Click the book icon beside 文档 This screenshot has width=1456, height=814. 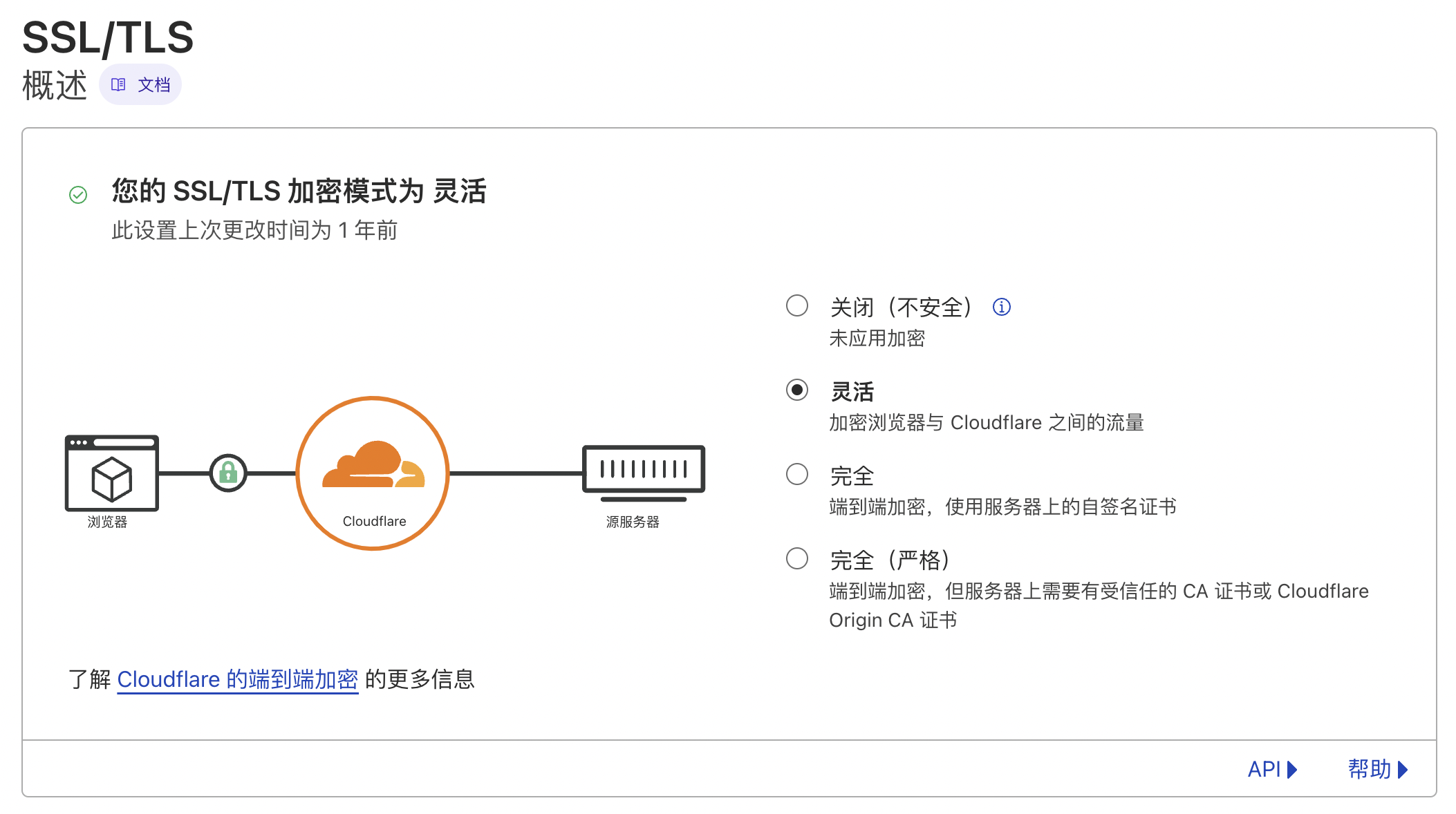118,85
